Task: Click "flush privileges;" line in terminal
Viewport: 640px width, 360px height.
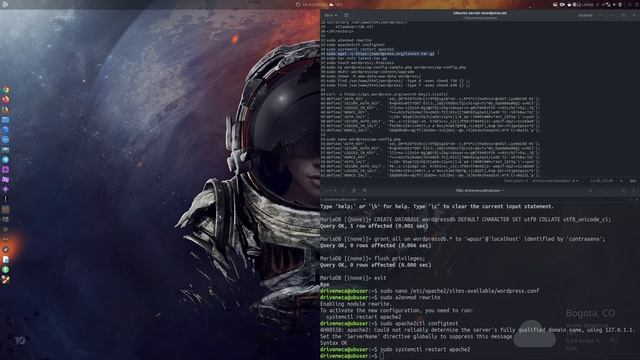Action: 399,259
